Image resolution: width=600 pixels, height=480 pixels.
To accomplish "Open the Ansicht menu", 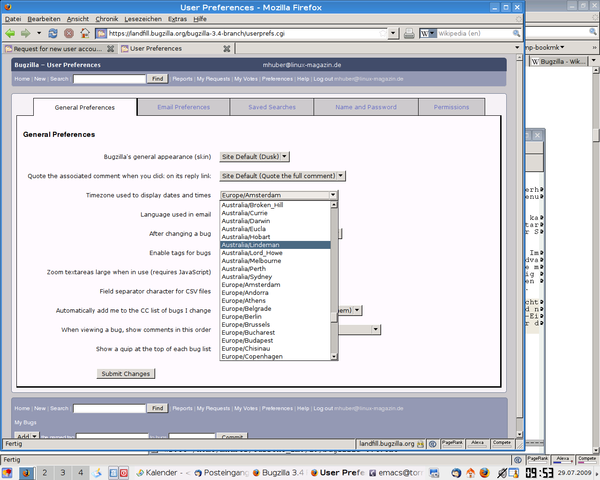I will pyautogui.click(x=78, y=19).
